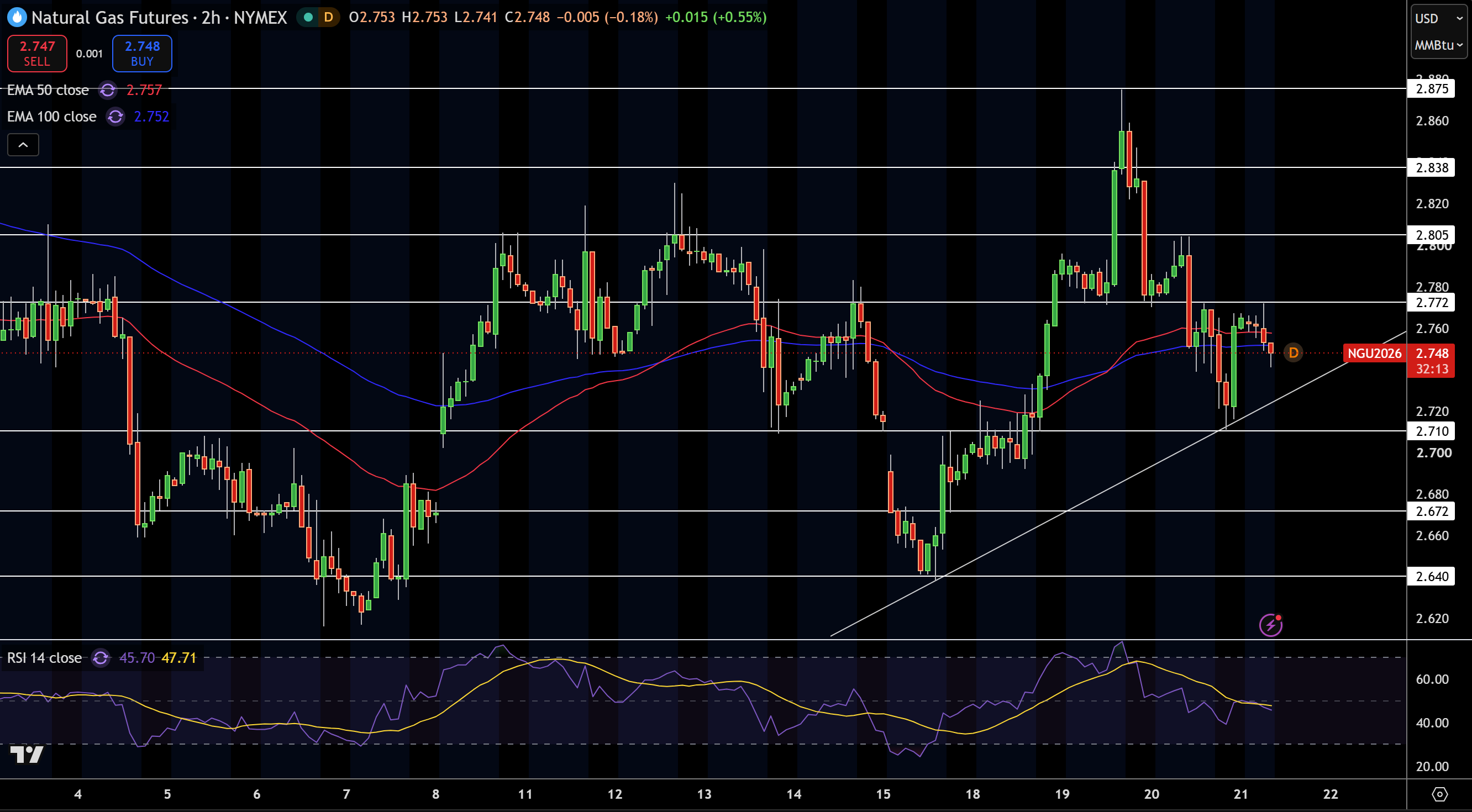Click the TradingView logo
This screenshot has height=812, width=1472.
point(27,755)
